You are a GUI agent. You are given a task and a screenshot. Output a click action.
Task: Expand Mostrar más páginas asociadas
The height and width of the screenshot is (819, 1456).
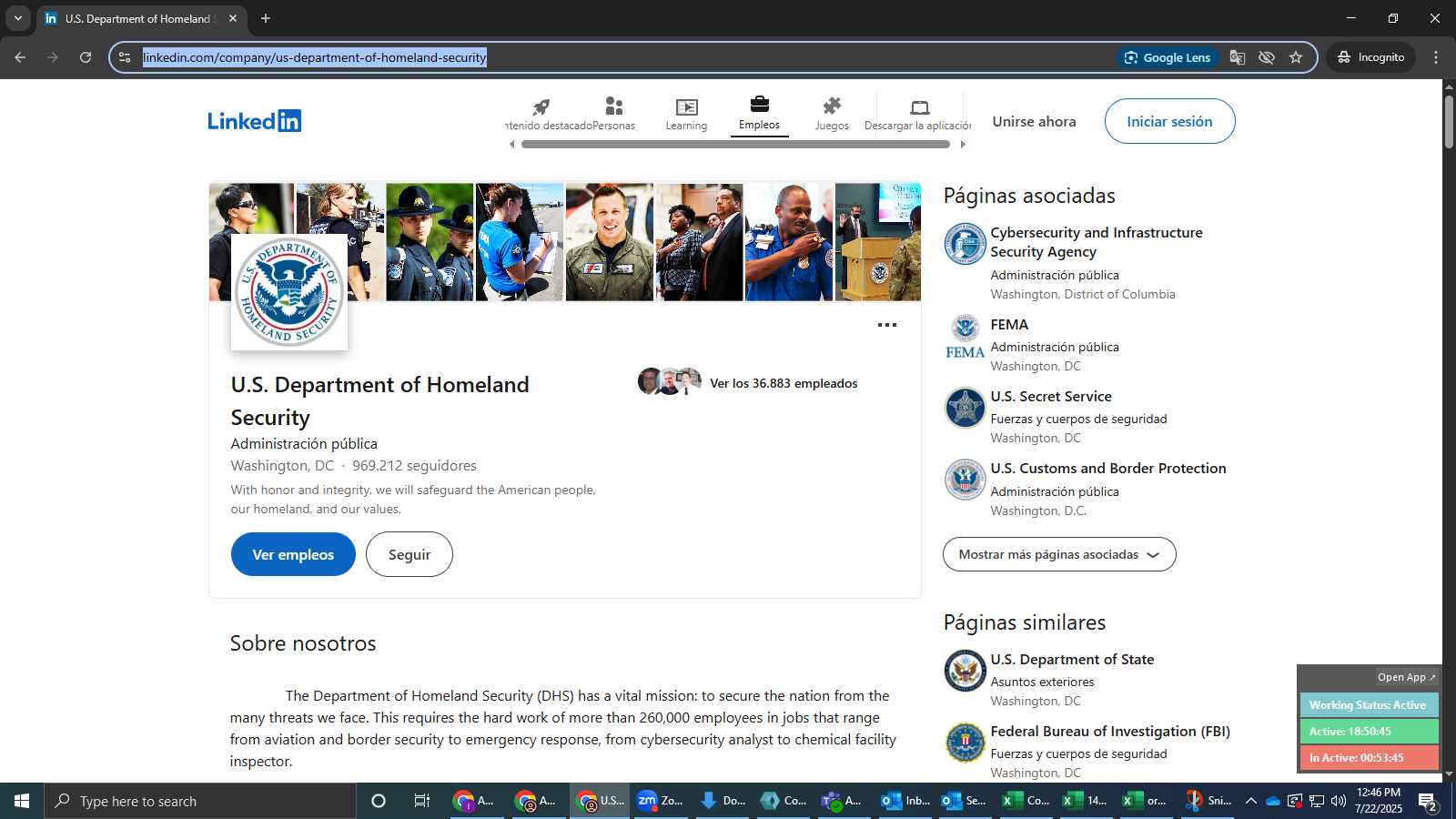coord(1059,554)
